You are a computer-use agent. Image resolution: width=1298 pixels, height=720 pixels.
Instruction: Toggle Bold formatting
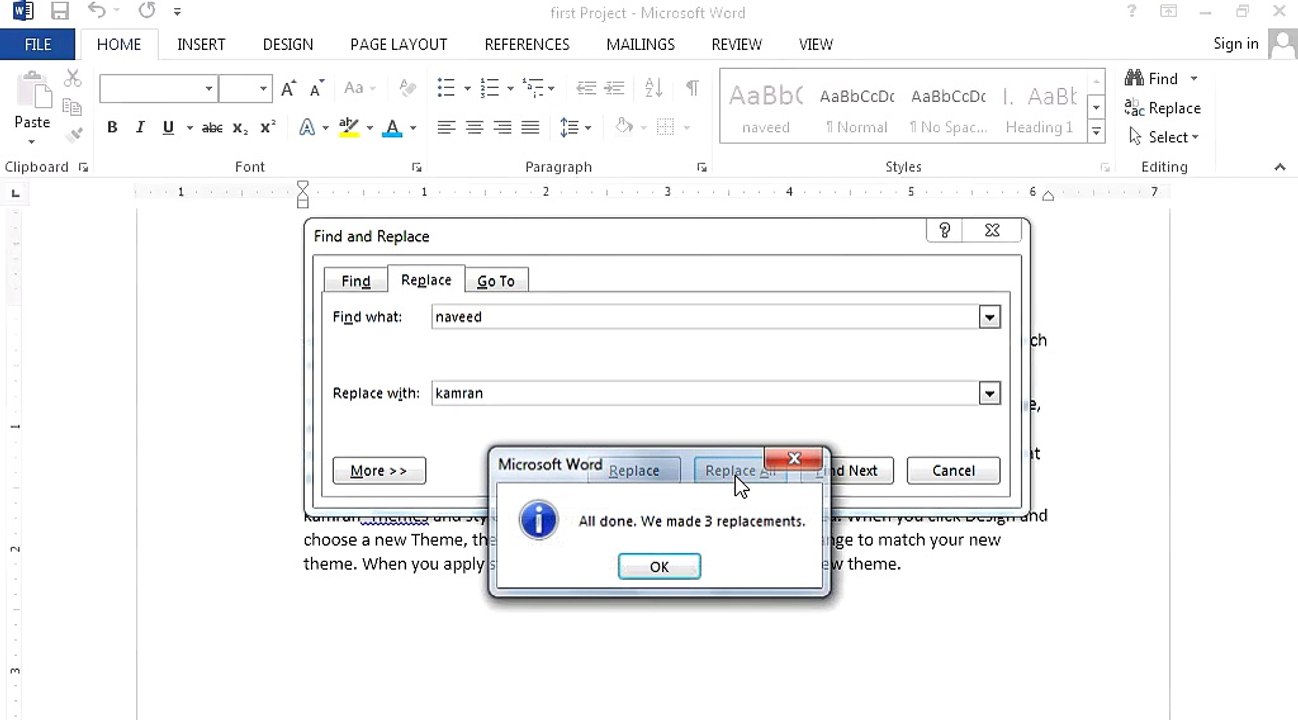click(x=112, y=127)
